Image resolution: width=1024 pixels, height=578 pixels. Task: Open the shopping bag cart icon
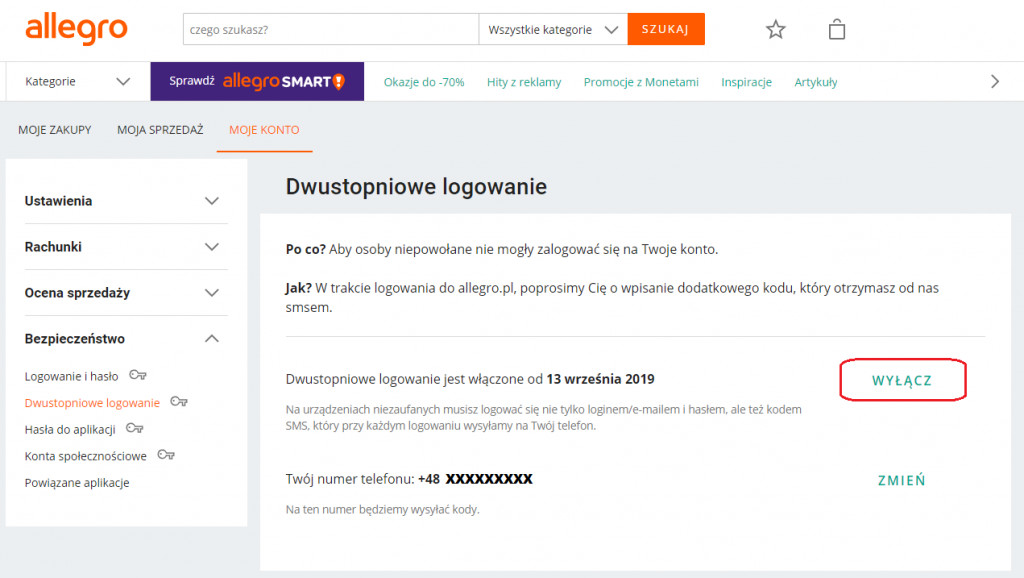[x=837, y=30]
